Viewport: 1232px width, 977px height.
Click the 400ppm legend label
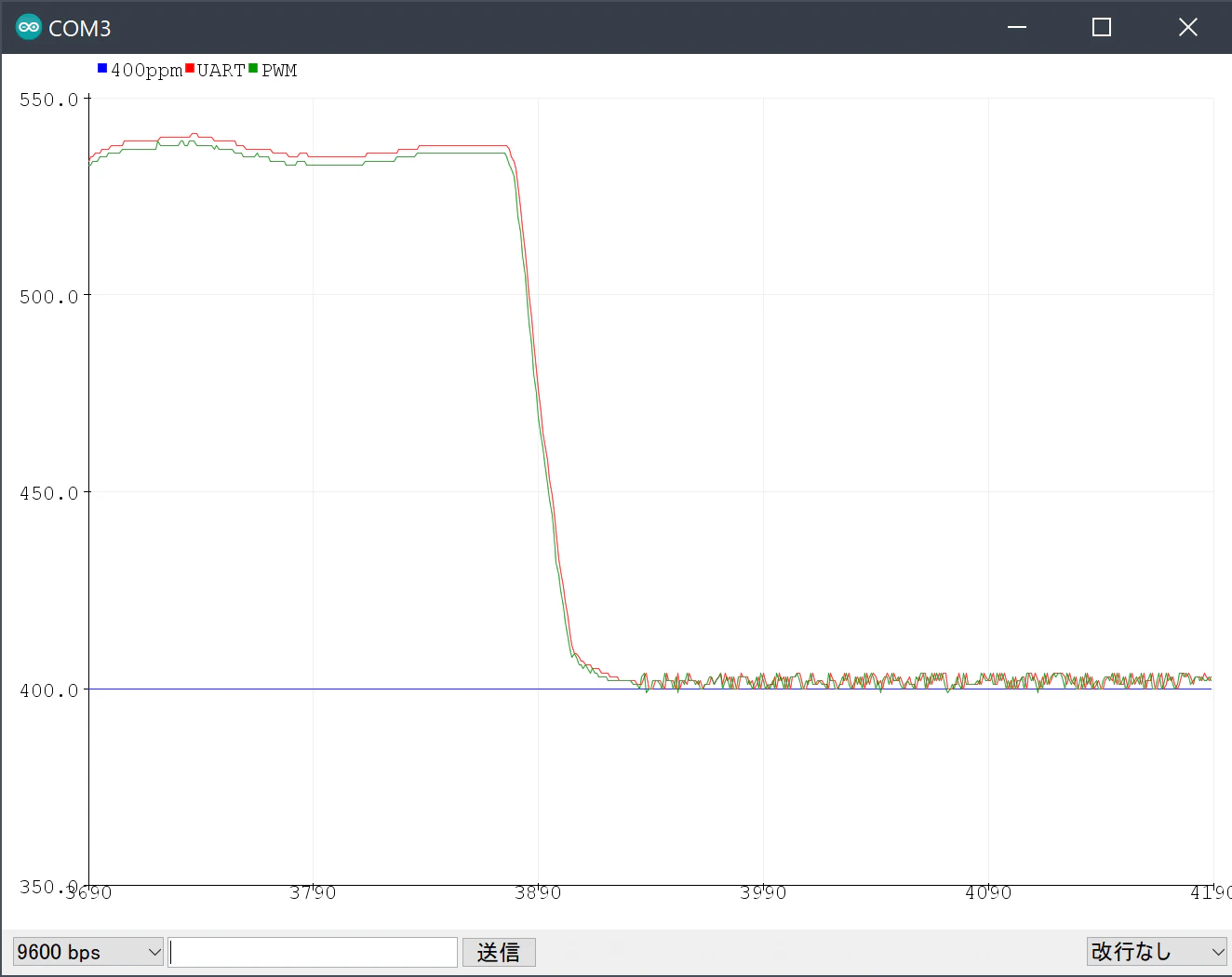[146, 71]
